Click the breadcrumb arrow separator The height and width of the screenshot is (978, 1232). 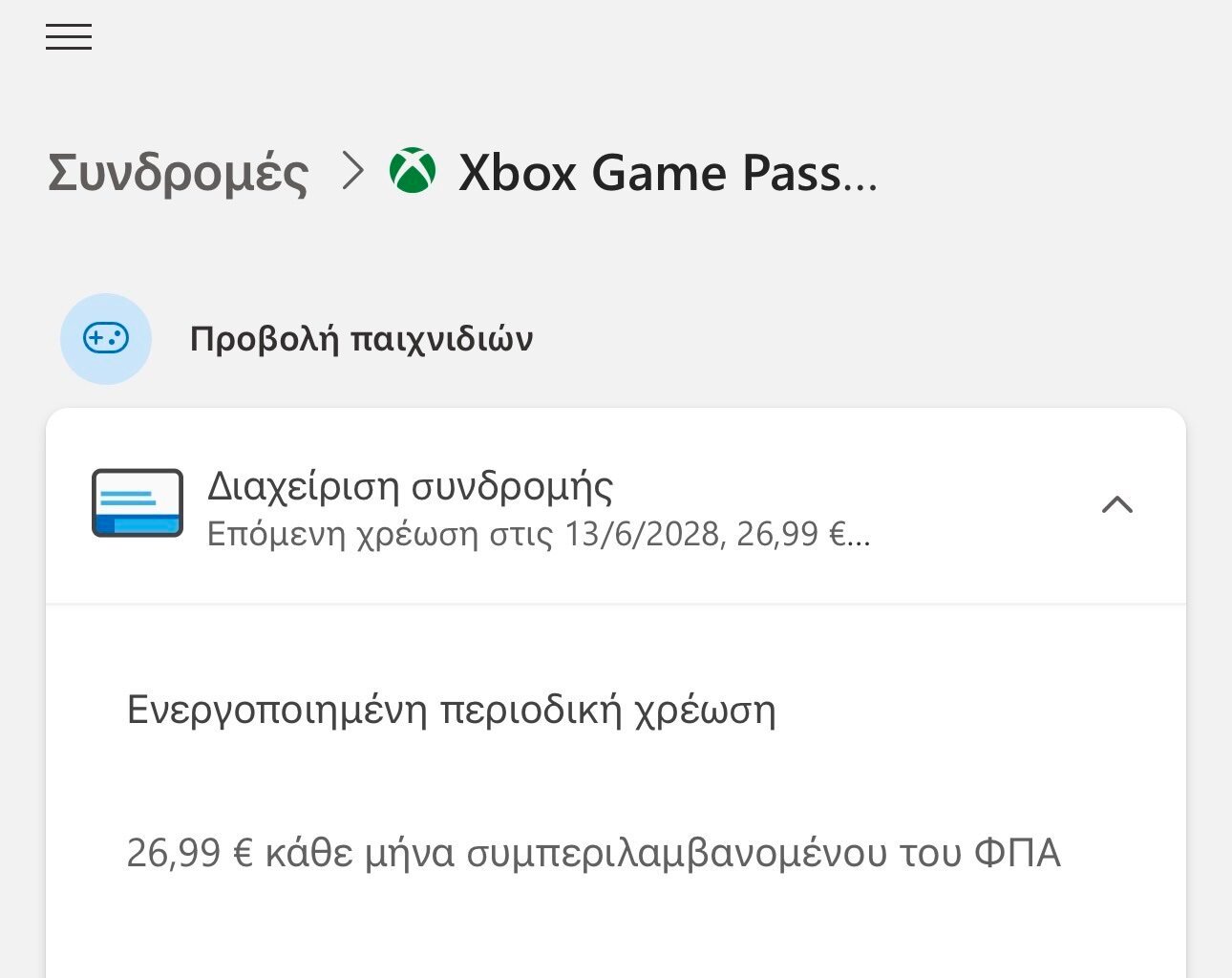[x=353, y=172]
